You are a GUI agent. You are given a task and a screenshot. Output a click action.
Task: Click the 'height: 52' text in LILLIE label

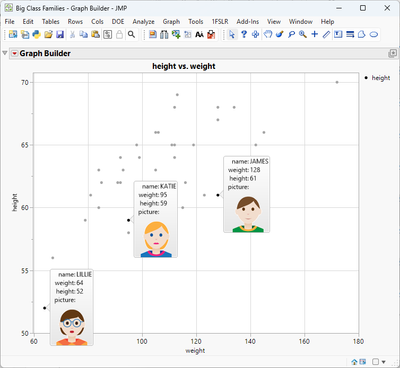point(69,291)
